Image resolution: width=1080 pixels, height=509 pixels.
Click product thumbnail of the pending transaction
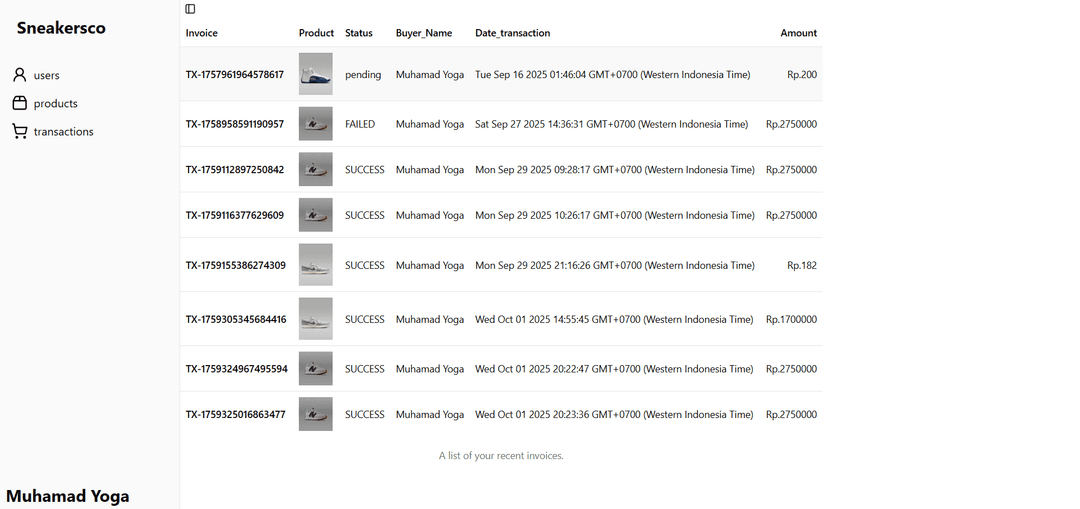[x=315, y=74]
